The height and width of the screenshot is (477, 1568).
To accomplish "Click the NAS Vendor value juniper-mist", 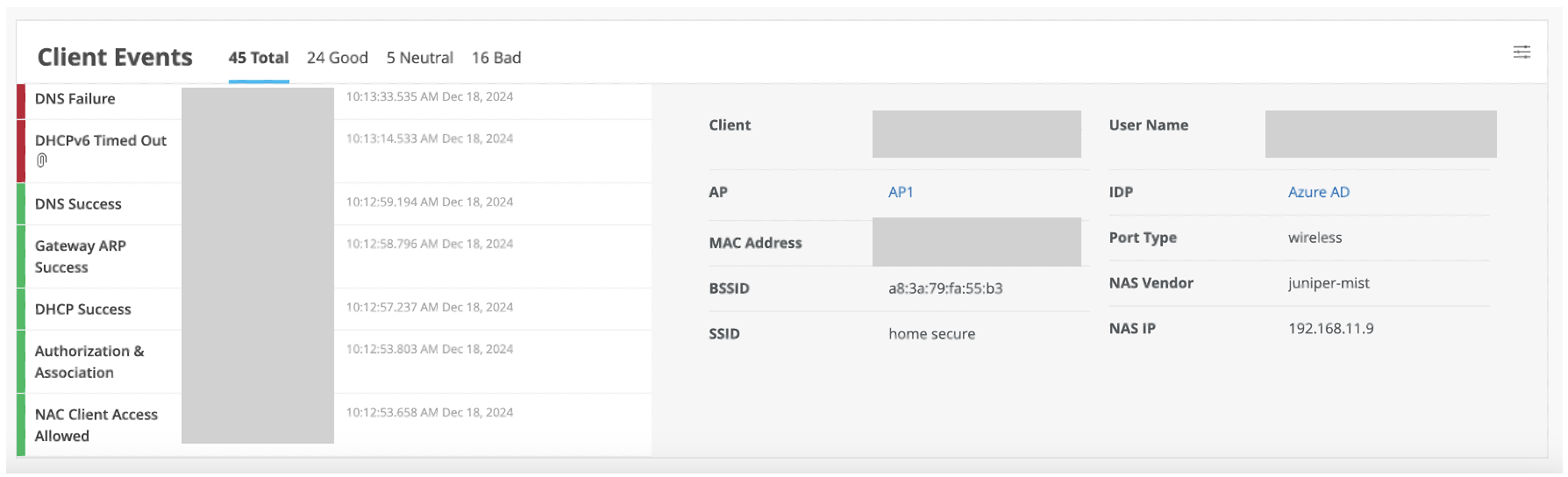I will tap(1328, 283).
